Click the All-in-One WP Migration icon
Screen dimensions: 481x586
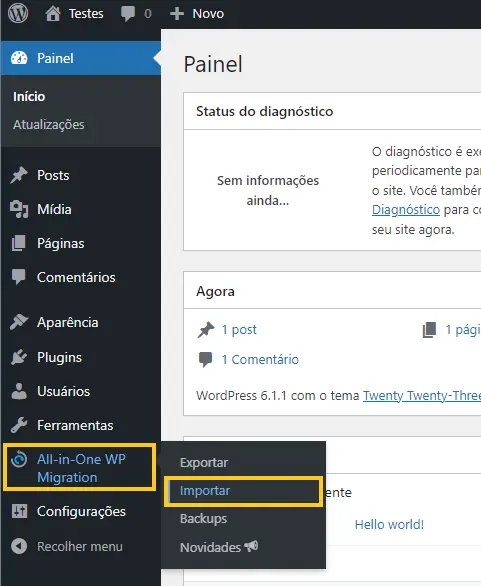19,459
